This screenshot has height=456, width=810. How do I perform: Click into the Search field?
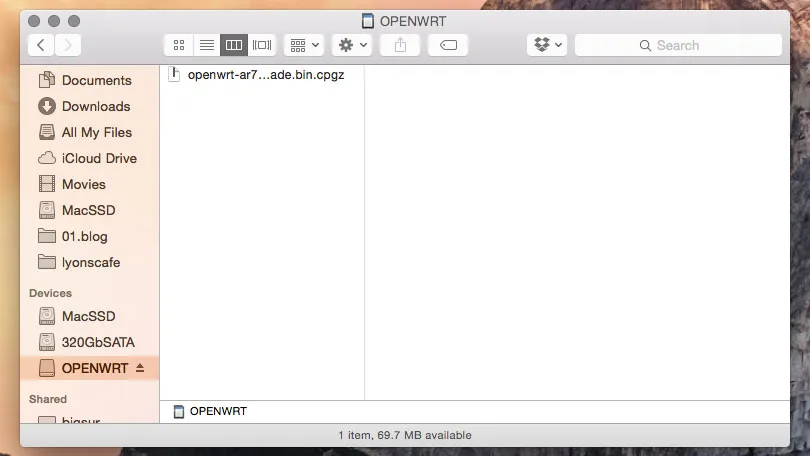pos(678,45)
